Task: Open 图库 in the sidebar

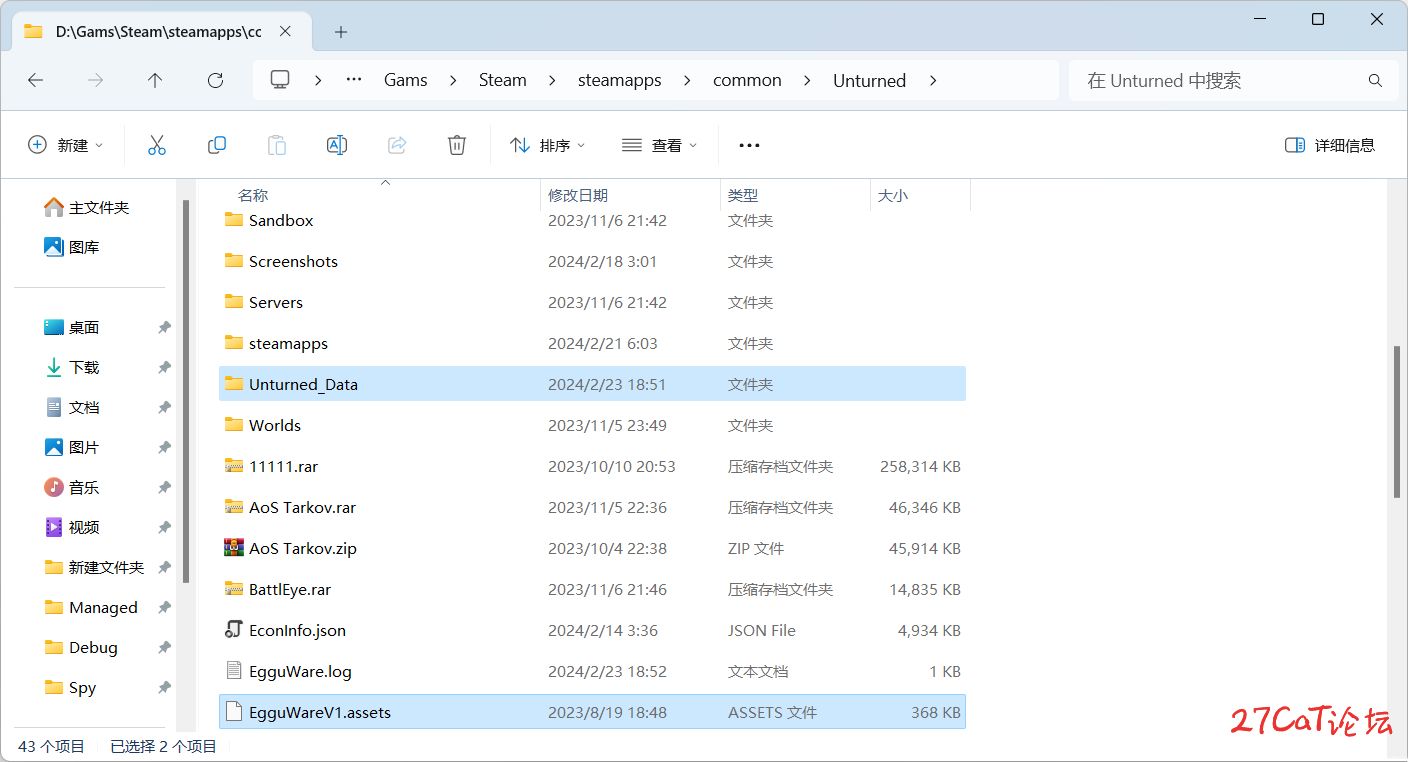Action: point(72,247)
